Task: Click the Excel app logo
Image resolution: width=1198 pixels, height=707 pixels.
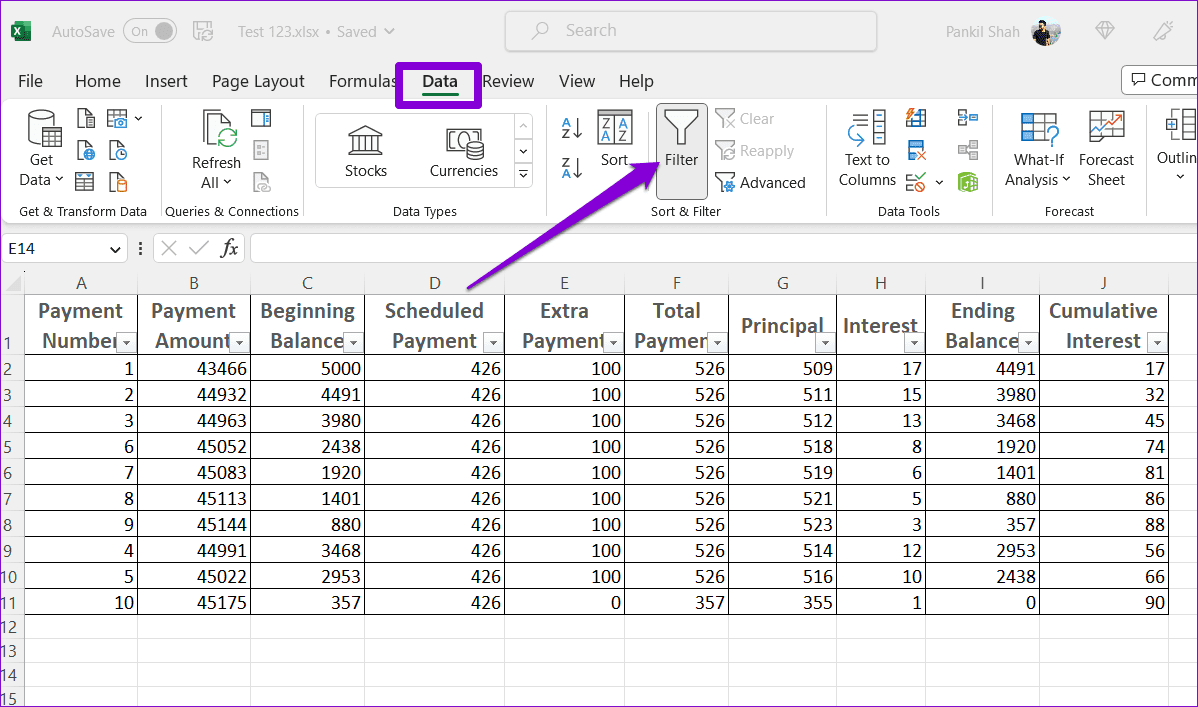Action: point(21,31)
